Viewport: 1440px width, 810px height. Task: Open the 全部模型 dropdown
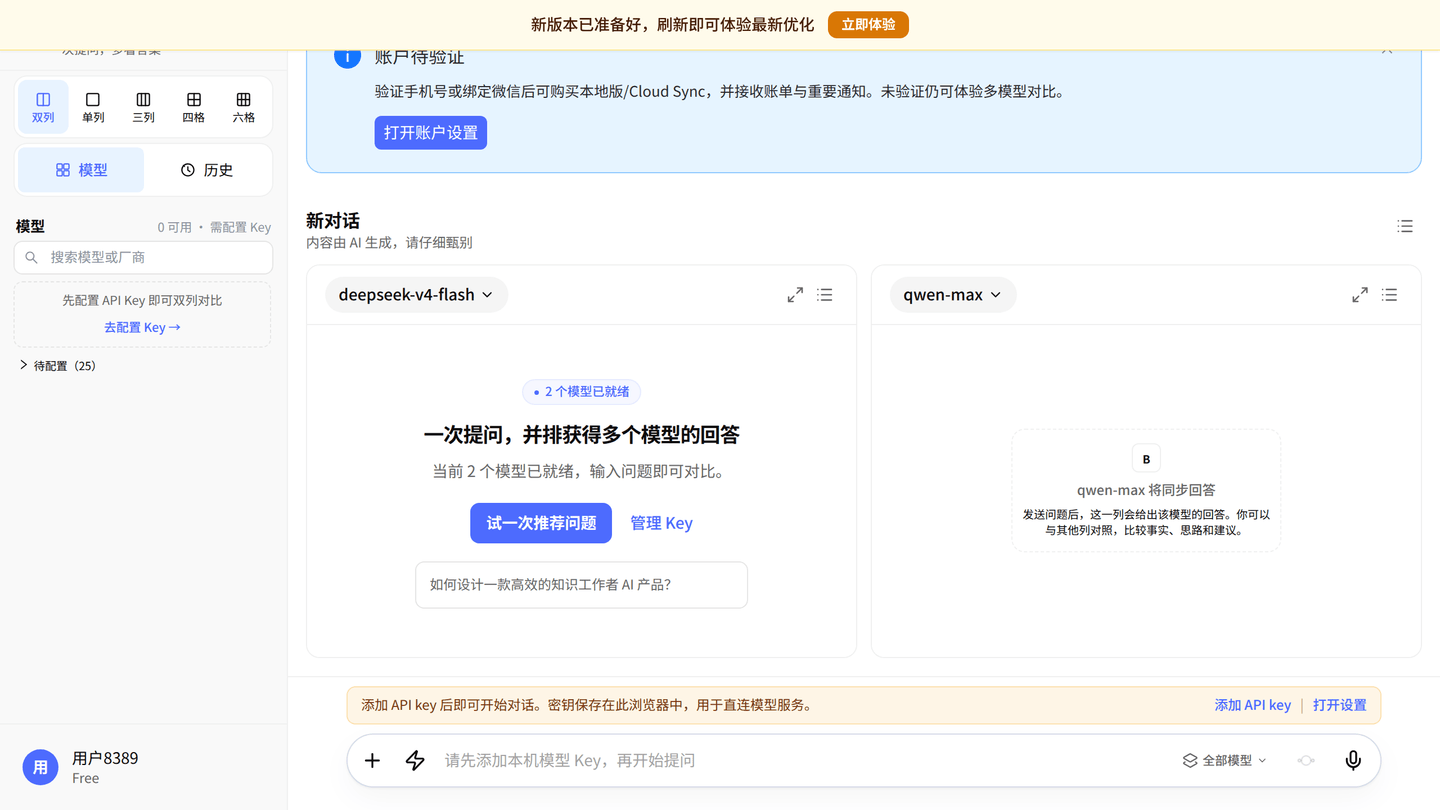(x=1225, y=761)
